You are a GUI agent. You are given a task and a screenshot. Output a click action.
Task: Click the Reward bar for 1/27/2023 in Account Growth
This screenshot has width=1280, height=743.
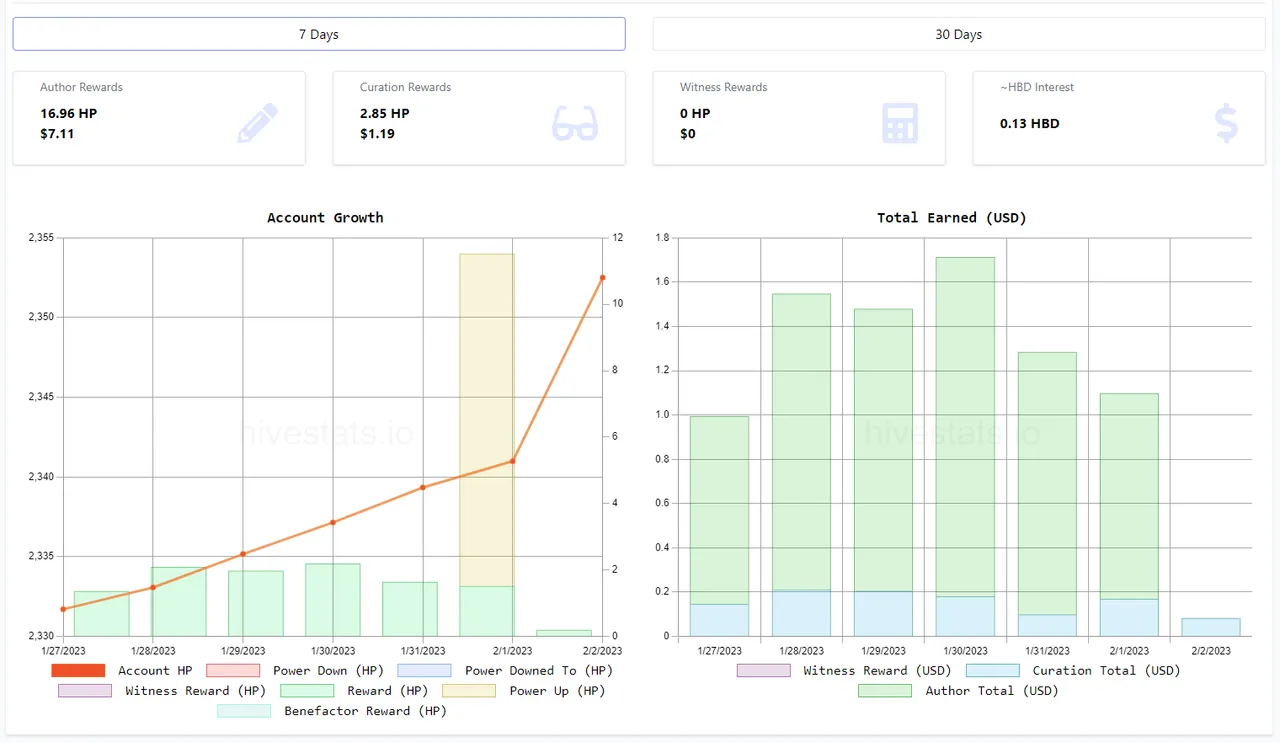click(101, 613)
